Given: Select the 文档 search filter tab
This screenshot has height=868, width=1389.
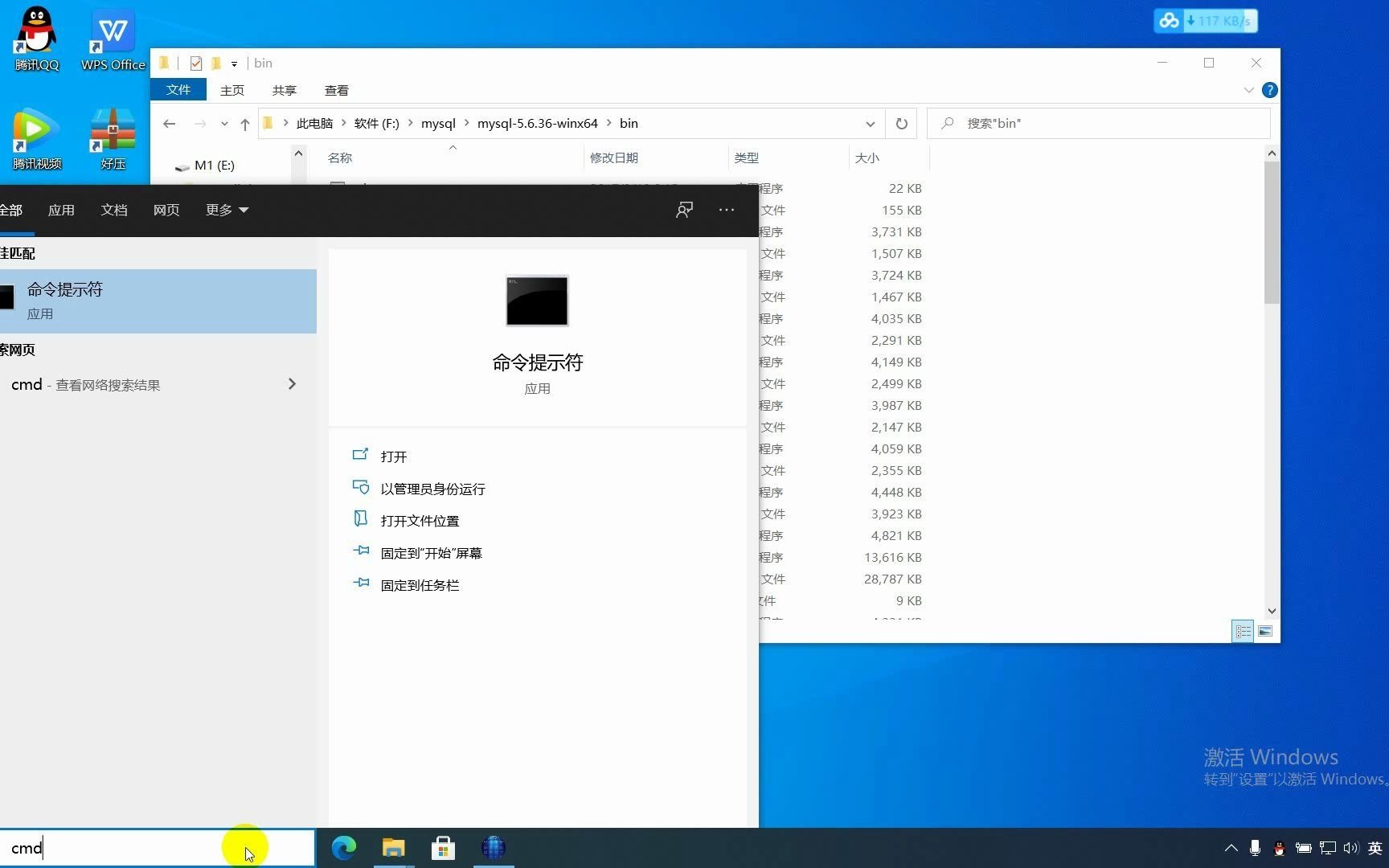Looking at the screenshot, I should (x=113, y=210).
